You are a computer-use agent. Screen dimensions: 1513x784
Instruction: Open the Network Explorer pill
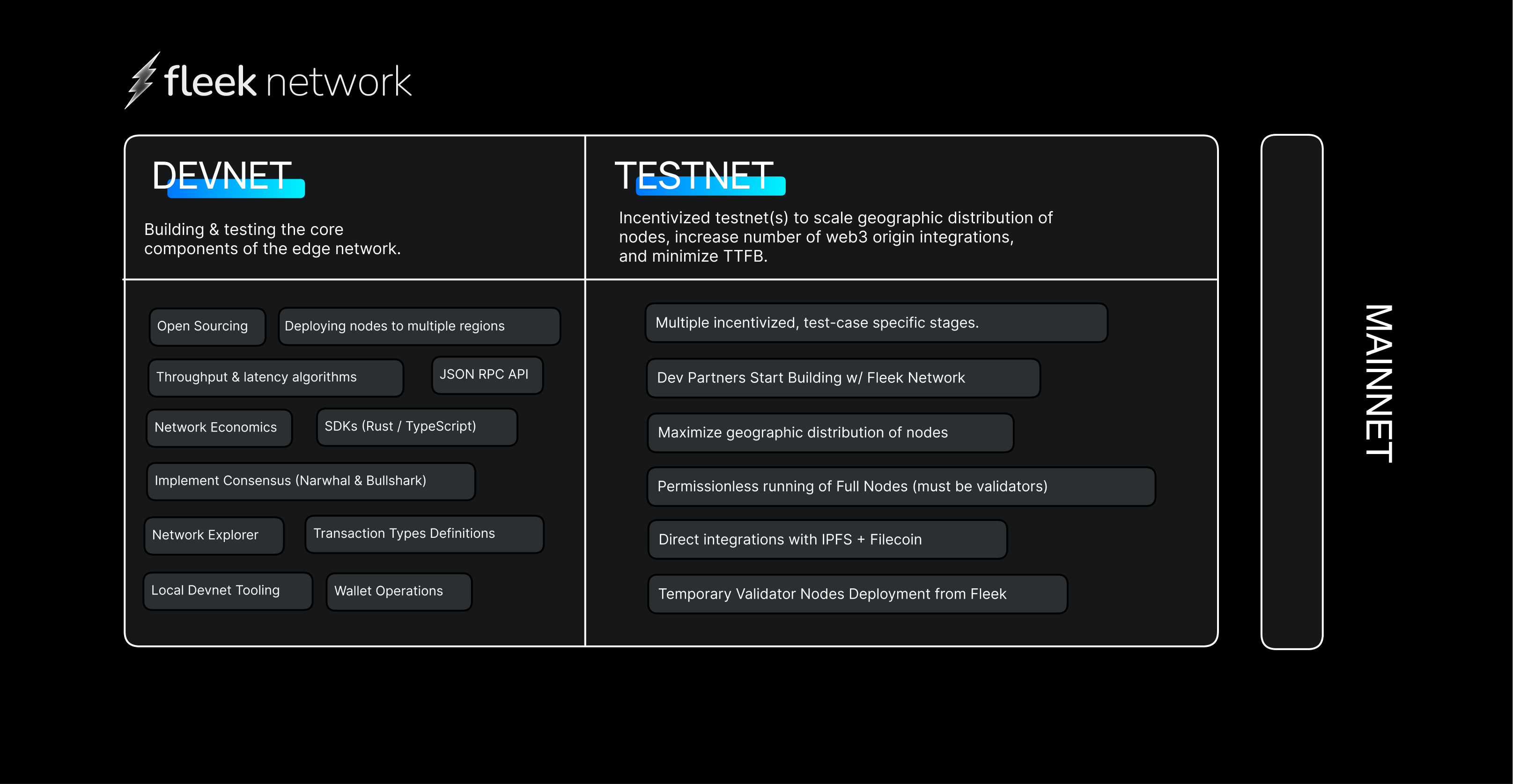point(214,535)
